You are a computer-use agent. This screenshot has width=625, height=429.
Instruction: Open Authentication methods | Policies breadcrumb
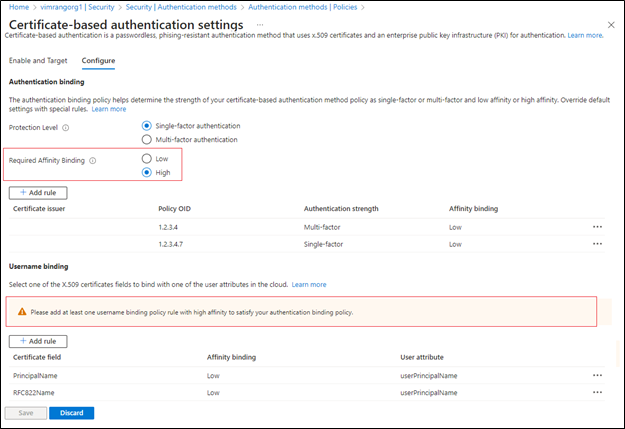(303, 7)
